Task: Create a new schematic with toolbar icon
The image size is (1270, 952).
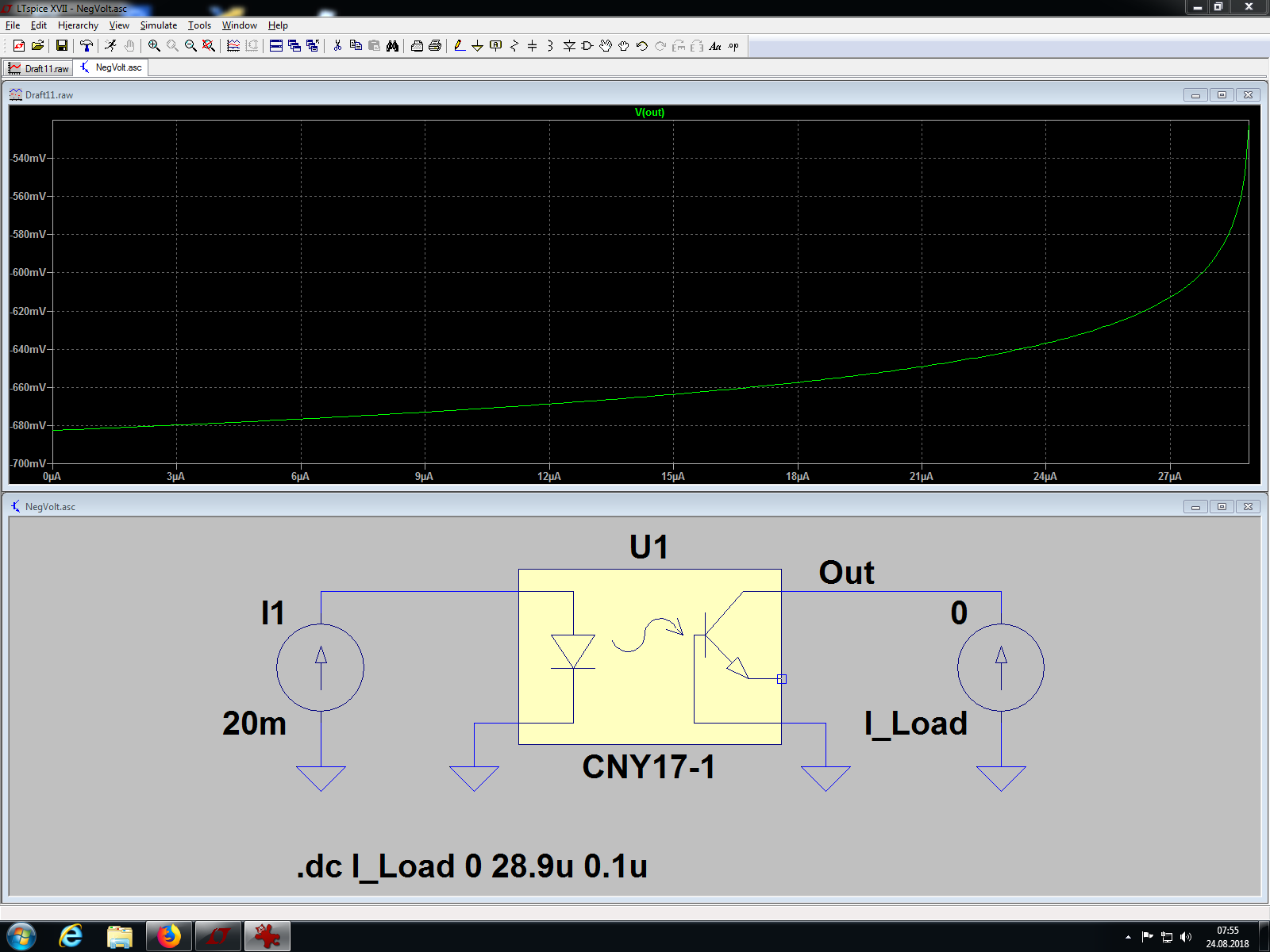Action: click(x=19, y=46)
